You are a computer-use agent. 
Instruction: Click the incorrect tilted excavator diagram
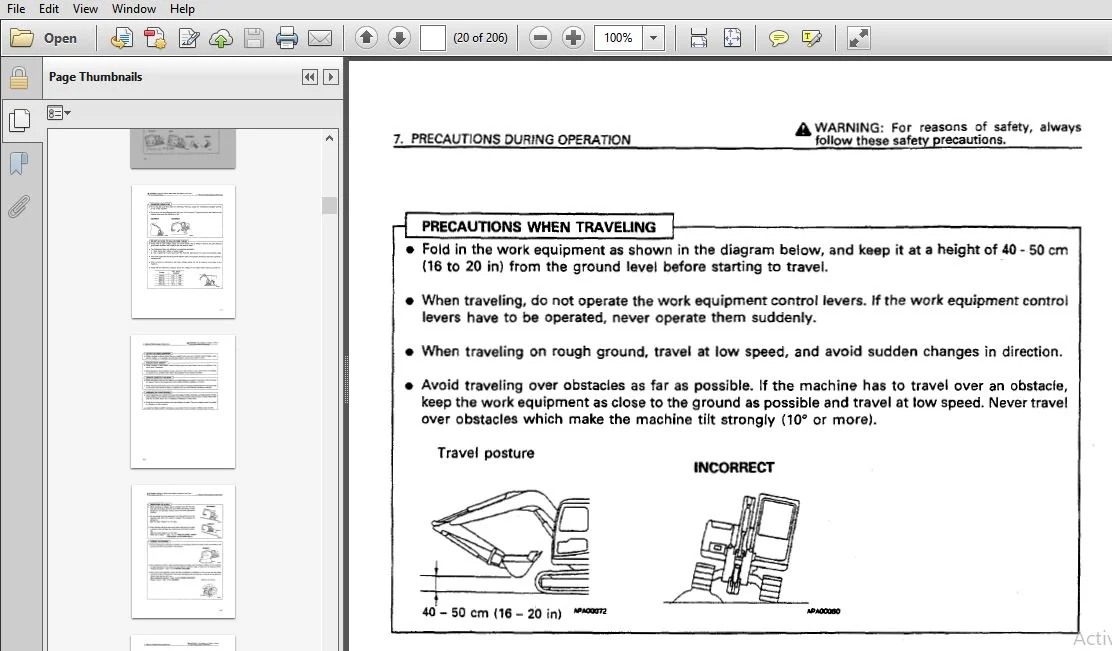(738, 548)
